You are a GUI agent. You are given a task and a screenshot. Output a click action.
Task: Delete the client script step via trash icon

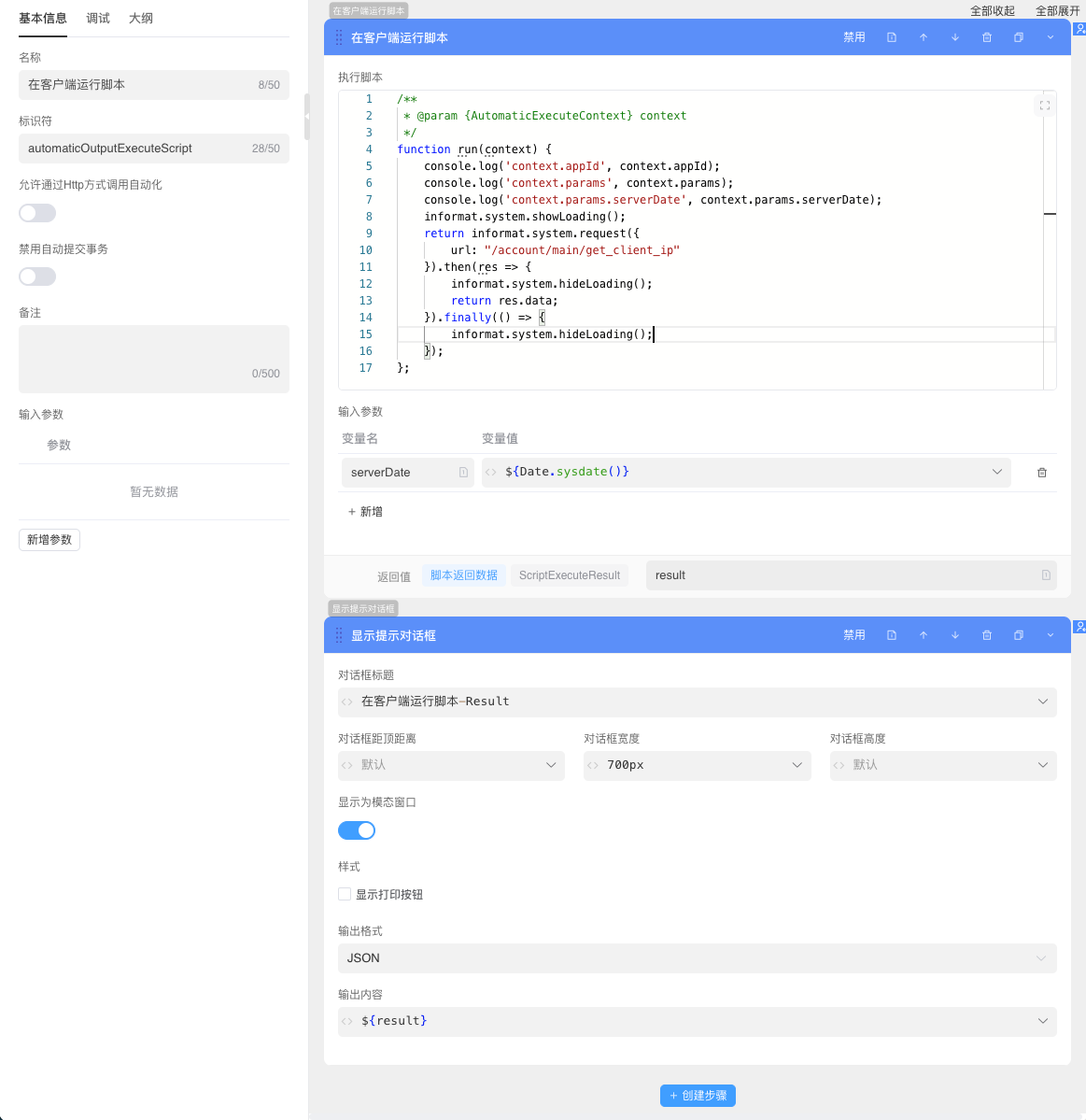pos(987,37)
